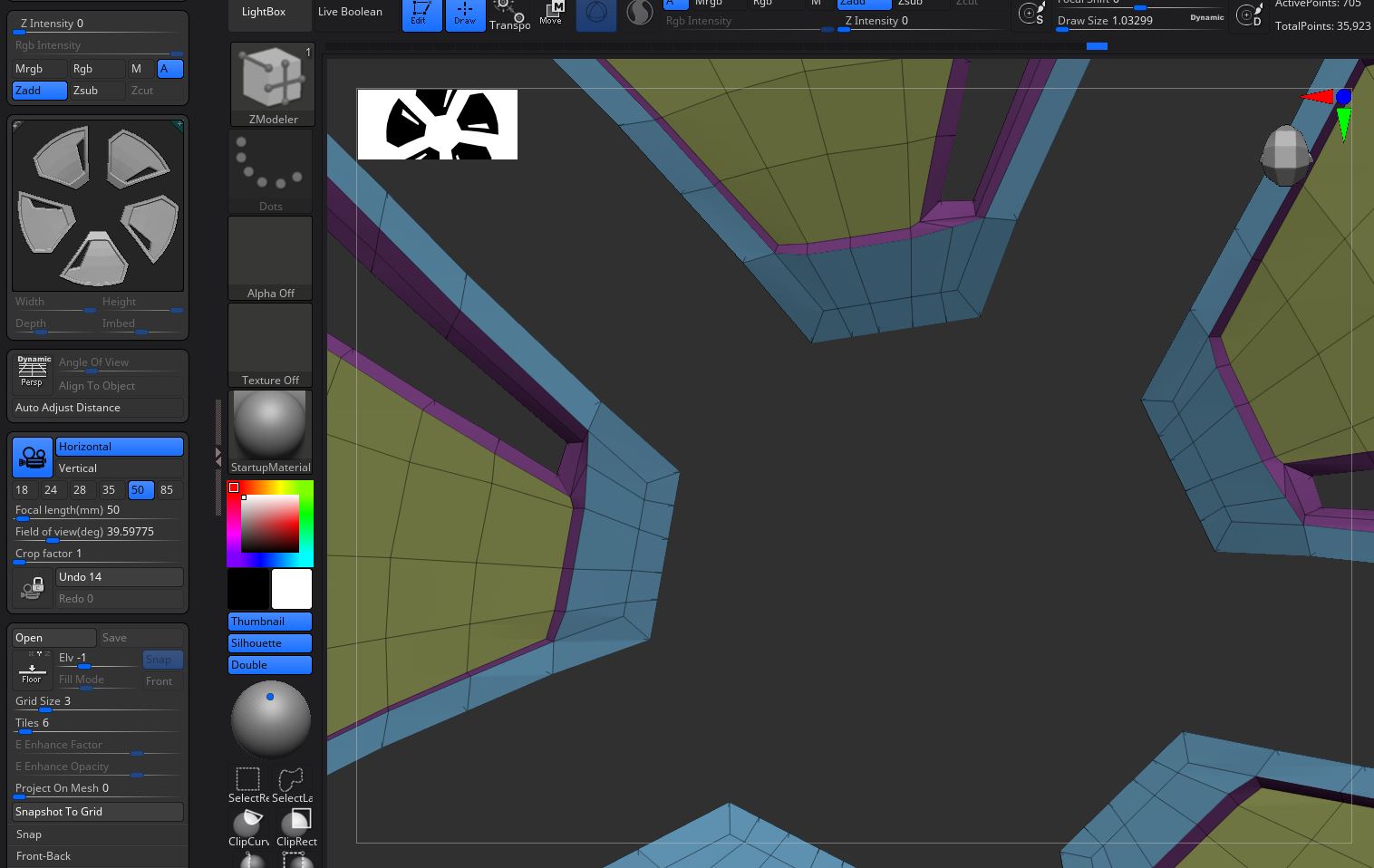Enable Zsub mode in left panel

(97, 91)
